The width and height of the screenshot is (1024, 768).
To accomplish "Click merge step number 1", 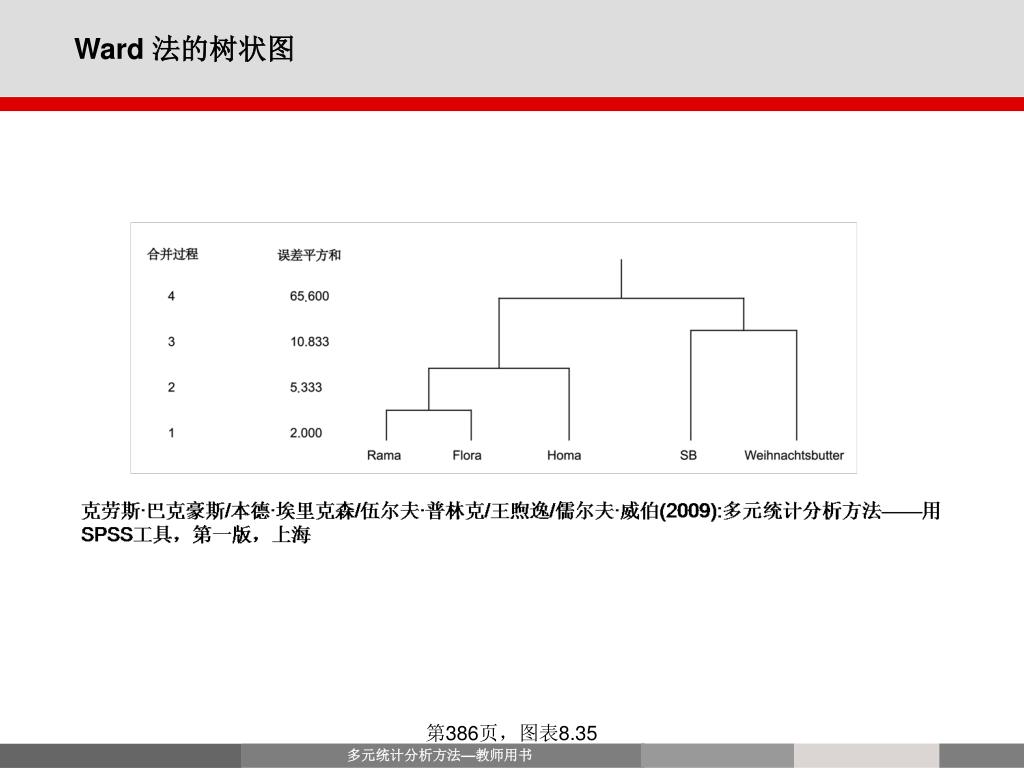I will 171,433.
